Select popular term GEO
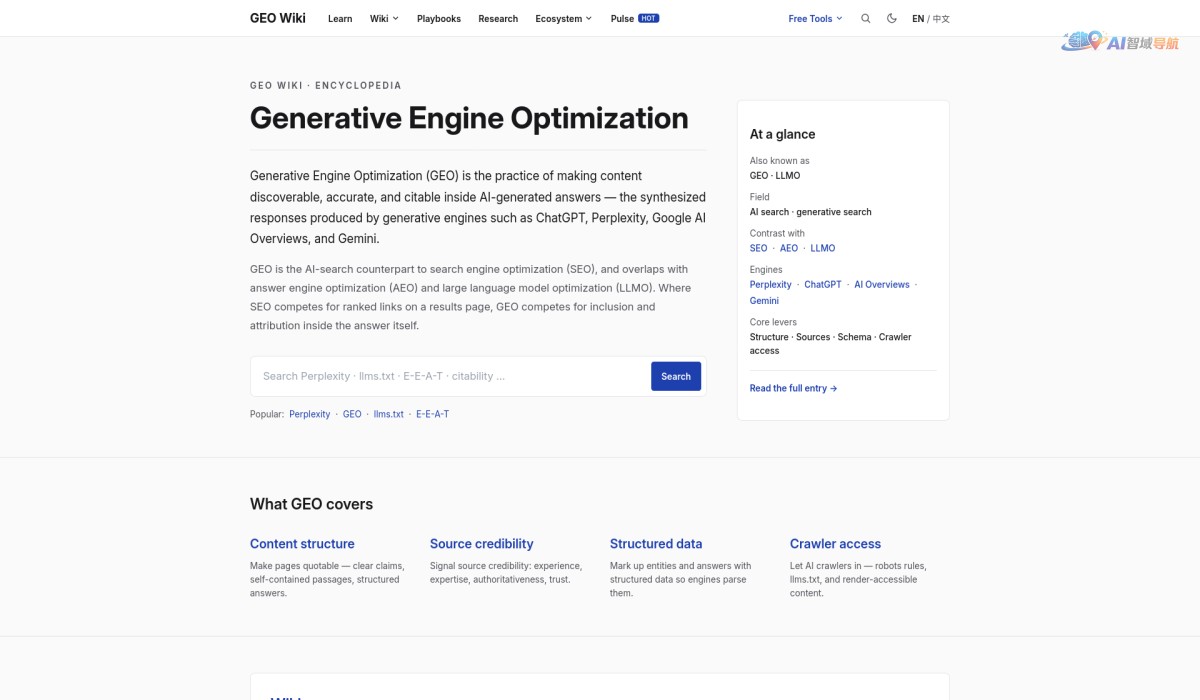The width and height of the screenshot is (1200, 700). 352,414
